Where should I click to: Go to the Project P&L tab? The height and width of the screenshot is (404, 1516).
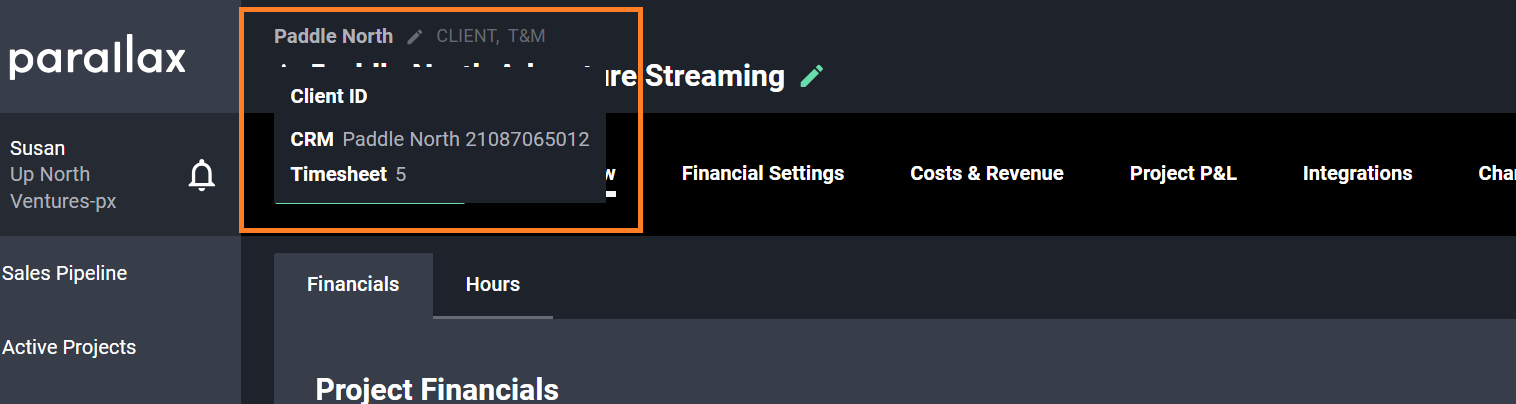(x=1183, y=173)
